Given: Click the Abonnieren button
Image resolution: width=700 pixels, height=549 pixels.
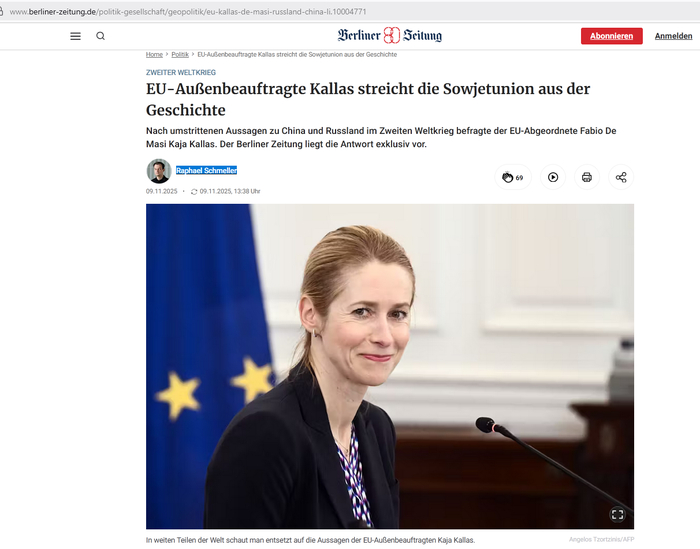Looking at the screenshot, I should click(612, 36).
